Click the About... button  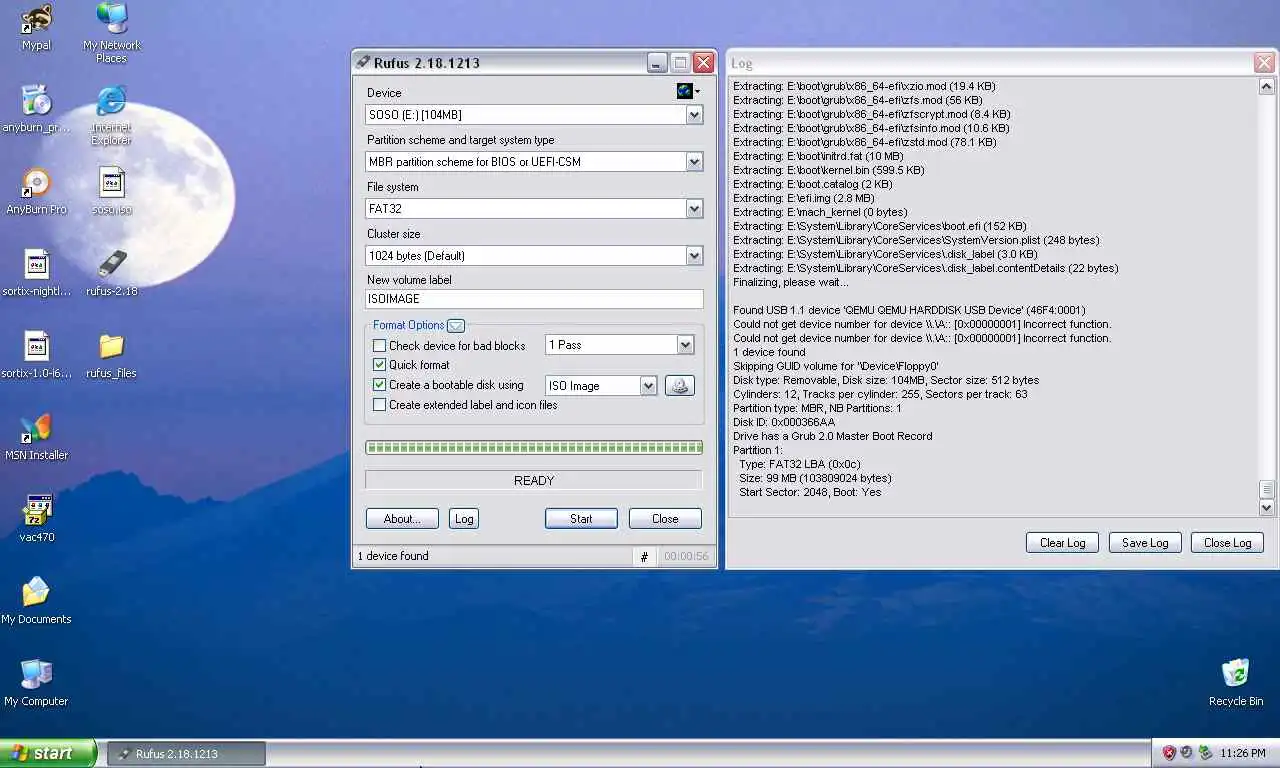pyautogui.click(x=401, y=519)
